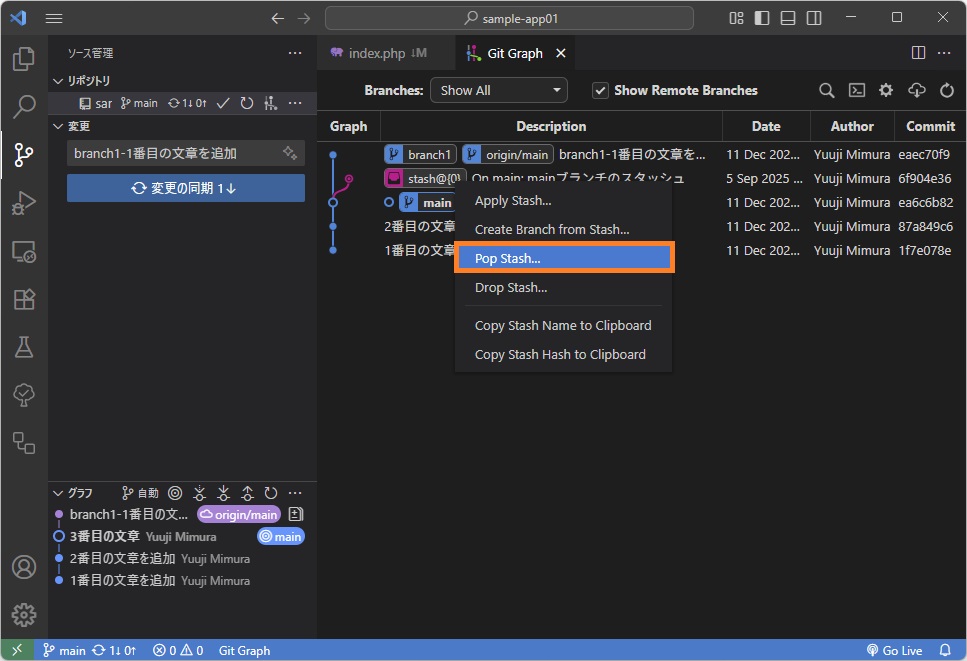Open the hamburger application menu
The height and width of the screenshot is (661, 967).
click(x=54, y=18)
